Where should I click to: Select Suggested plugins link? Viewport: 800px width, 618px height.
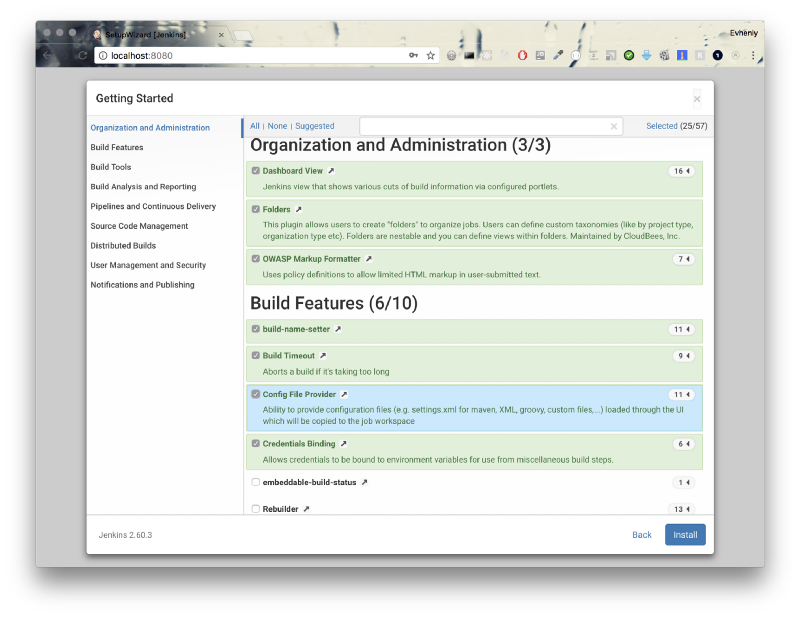(315, 126)
